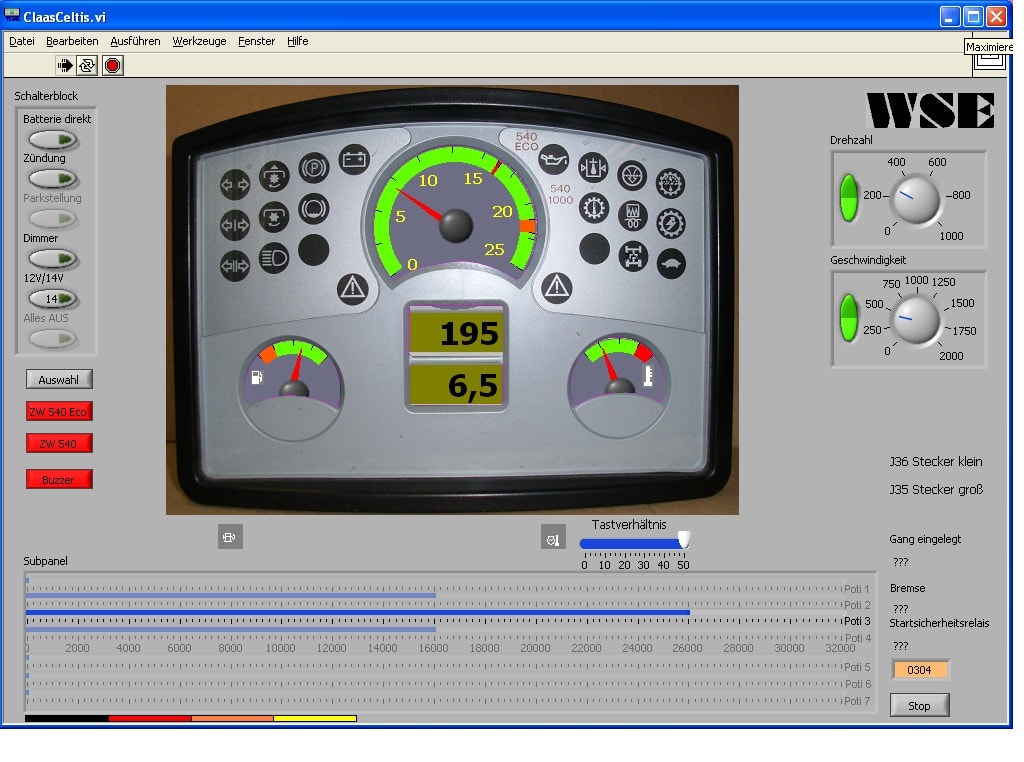The height and width of the screenshot is (762, 1024).
Task: Click the Stop button
Action: (919, 705)
